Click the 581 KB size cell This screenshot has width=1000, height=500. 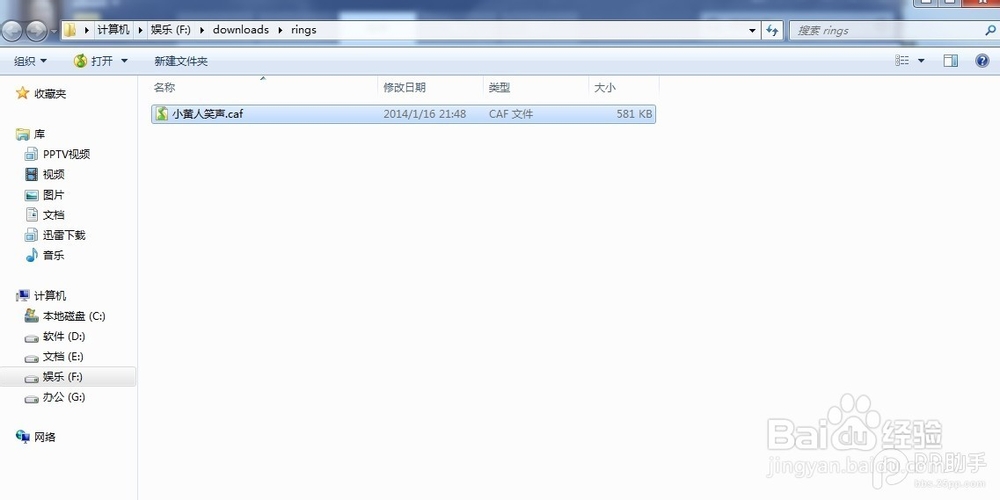pos(635,114)
